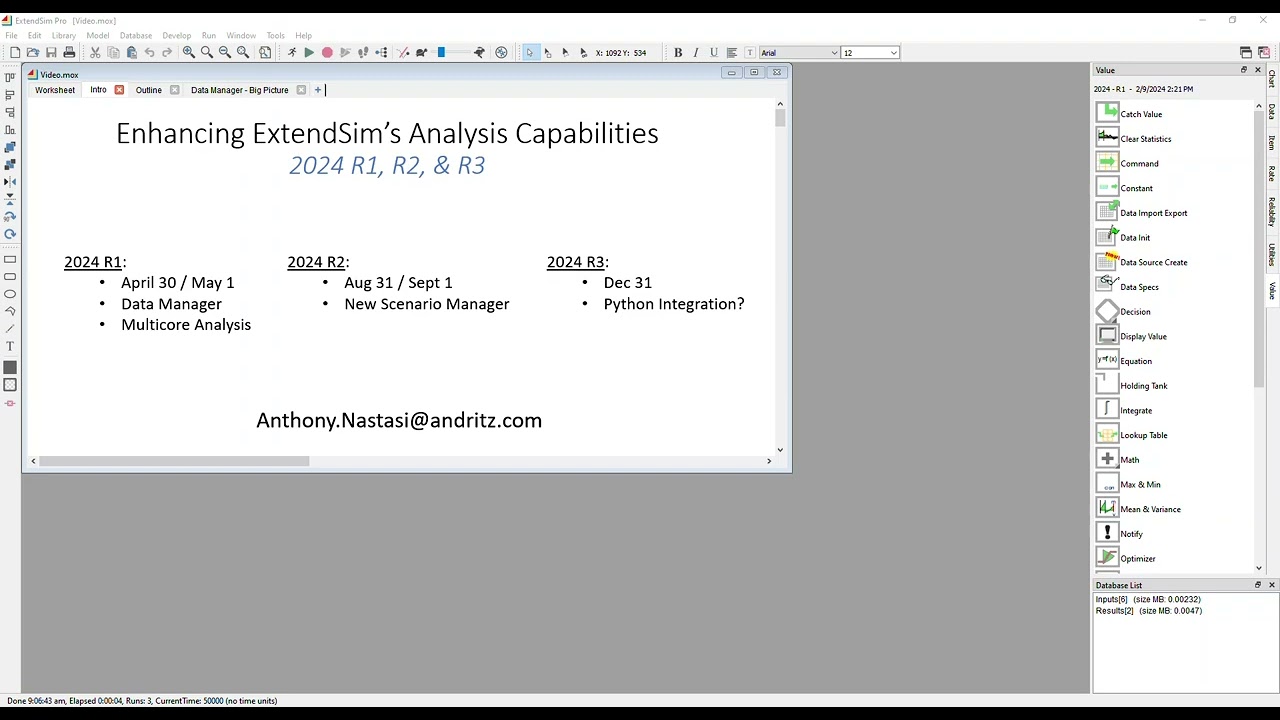
Task: Click the animation speed slider handle
Action: pyautogui.click(x=441, y=52)
